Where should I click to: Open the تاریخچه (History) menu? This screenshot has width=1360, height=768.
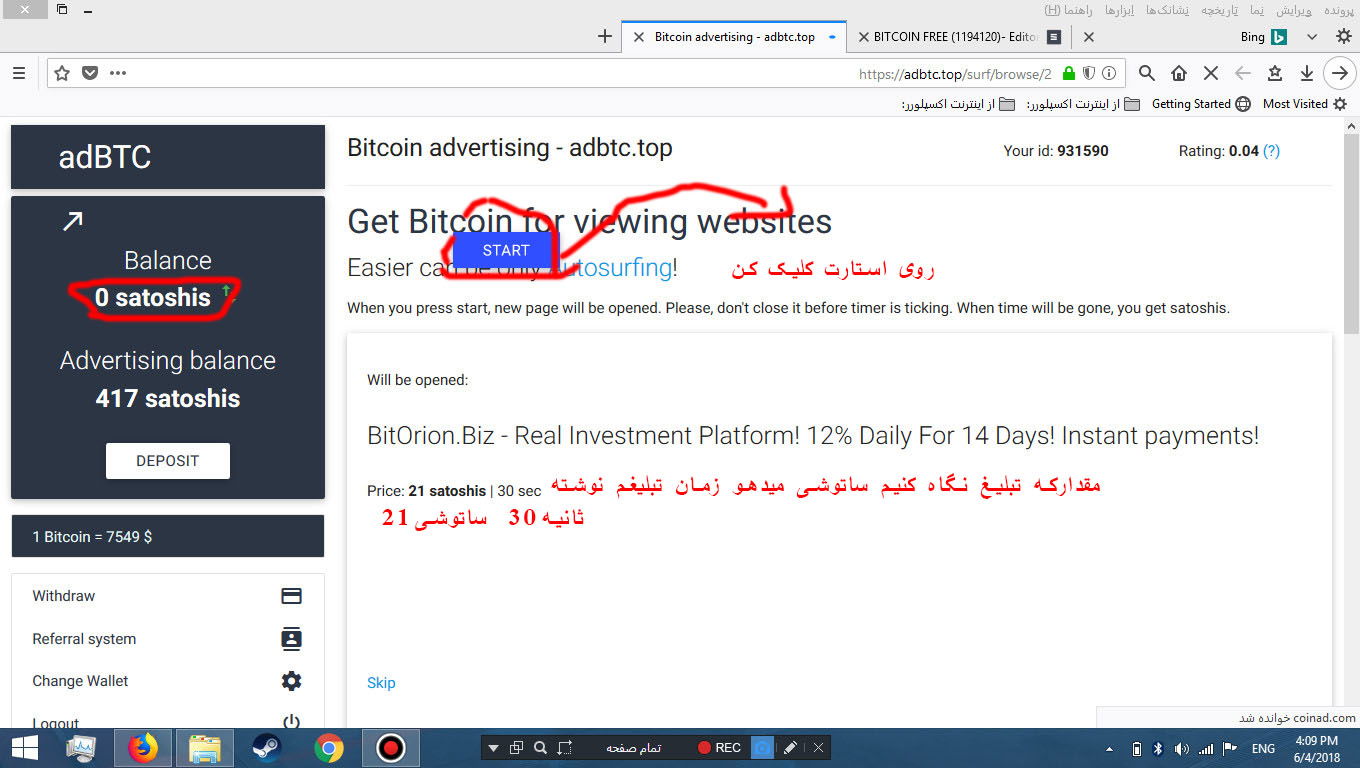[x=1219, y=10]
